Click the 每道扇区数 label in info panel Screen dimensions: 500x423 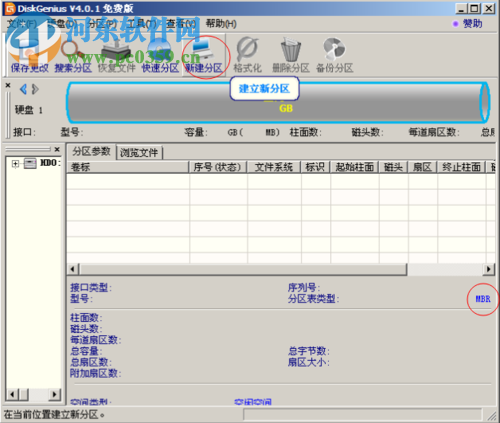click(x=96, y=340)
